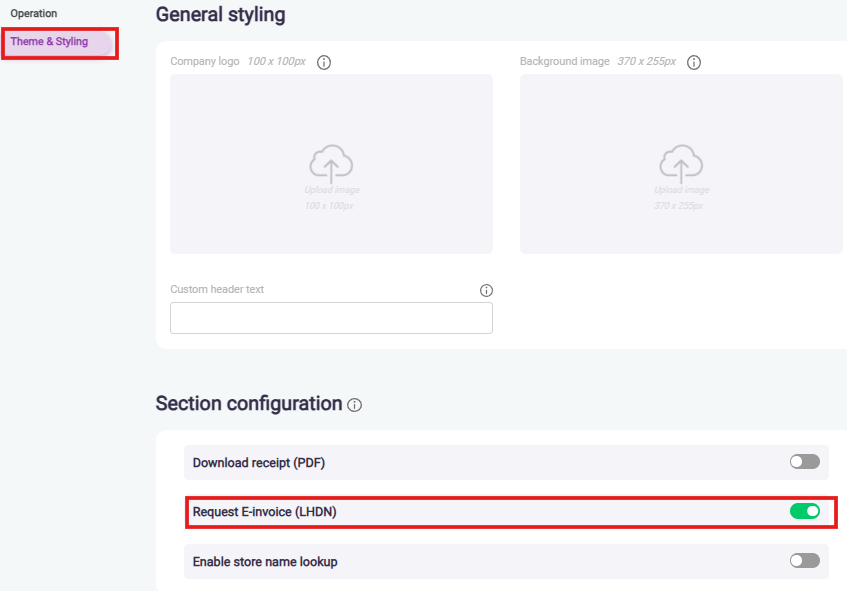
Task: Focus the Custom header text field
Action: point(331,318)
